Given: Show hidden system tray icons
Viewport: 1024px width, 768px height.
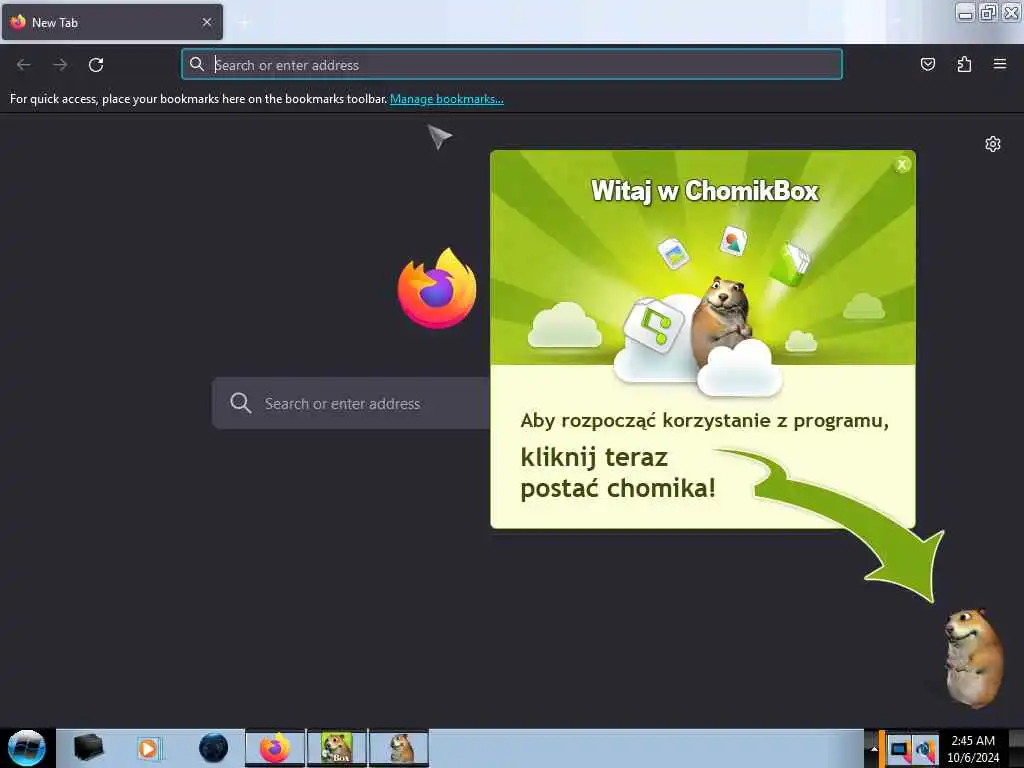Looking at the screenshot, I should (874, 749).
